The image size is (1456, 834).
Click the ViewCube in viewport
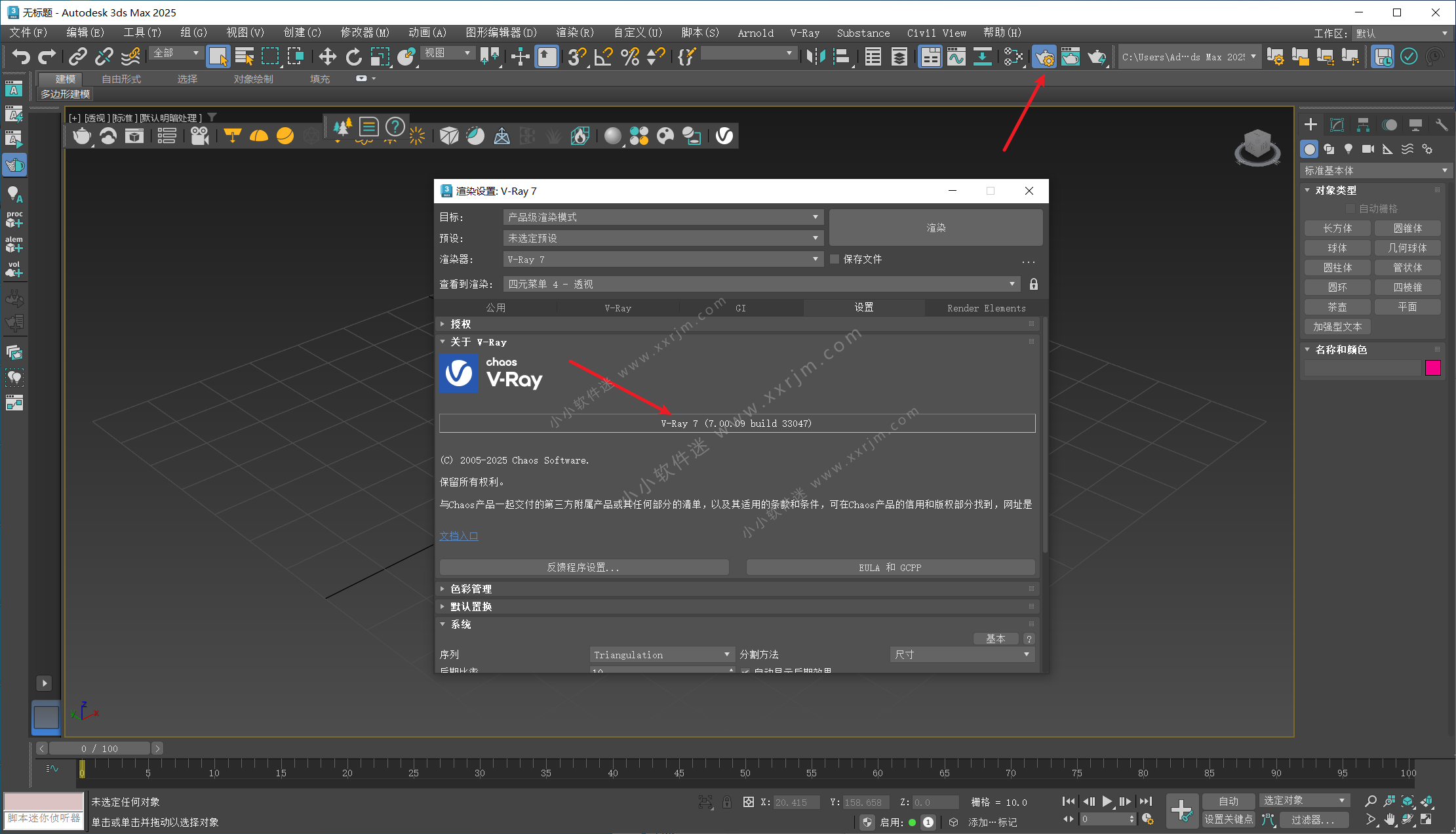(1257, 147)
